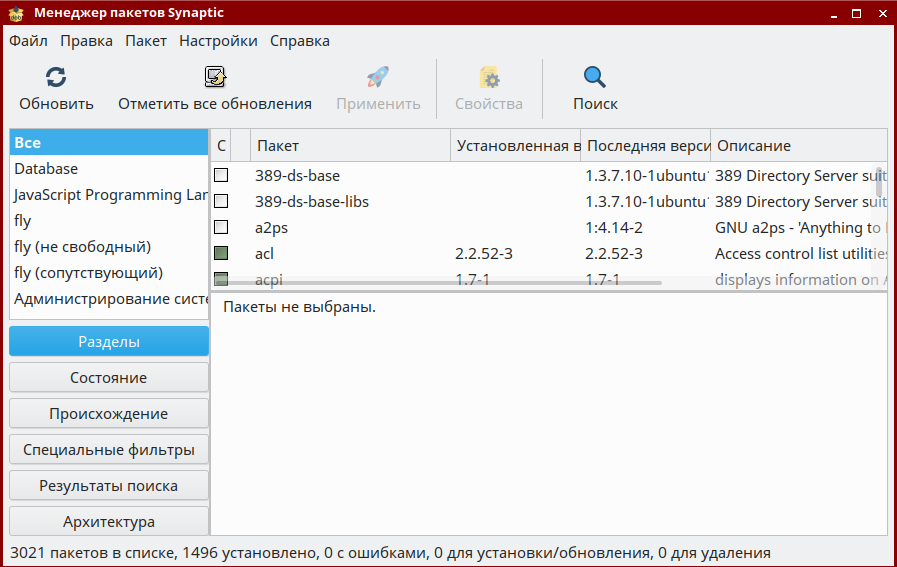Select the acl package name
The width and height of the screenshot is (897, 567).
[264, 253]
